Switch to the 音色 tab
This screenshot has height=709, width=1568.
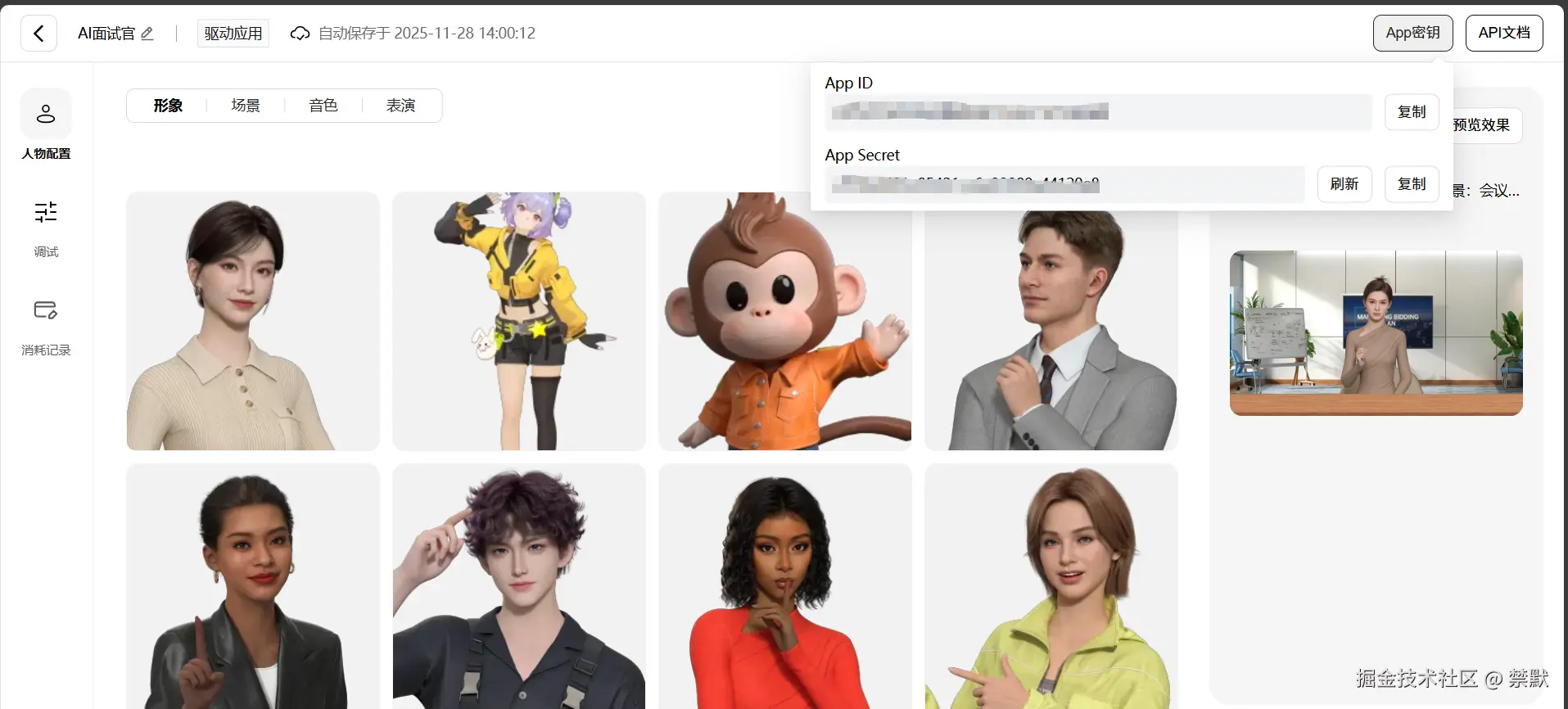tap(323, 106)
